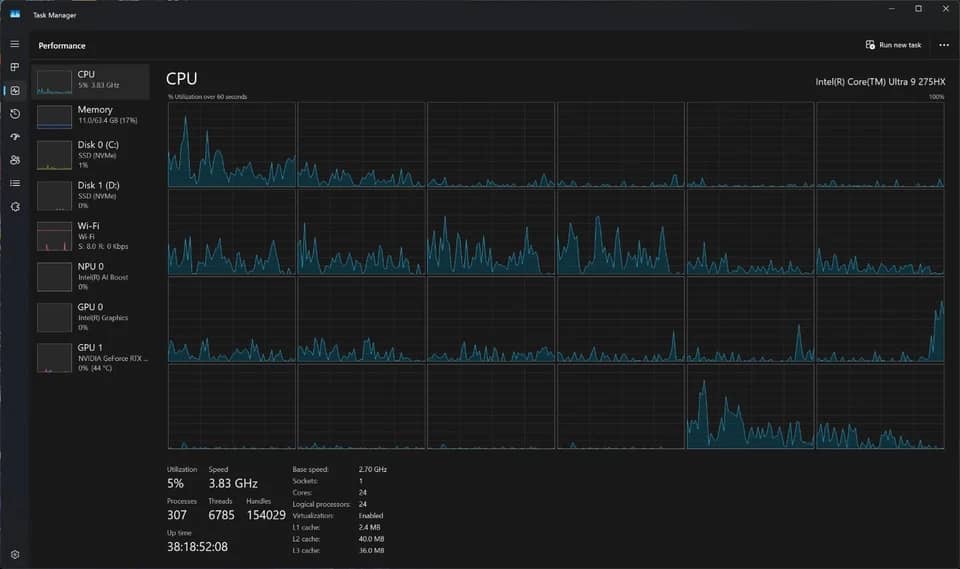Open the hamburger navigation menu
Screen dimensions: 960x569
[15, 44]
